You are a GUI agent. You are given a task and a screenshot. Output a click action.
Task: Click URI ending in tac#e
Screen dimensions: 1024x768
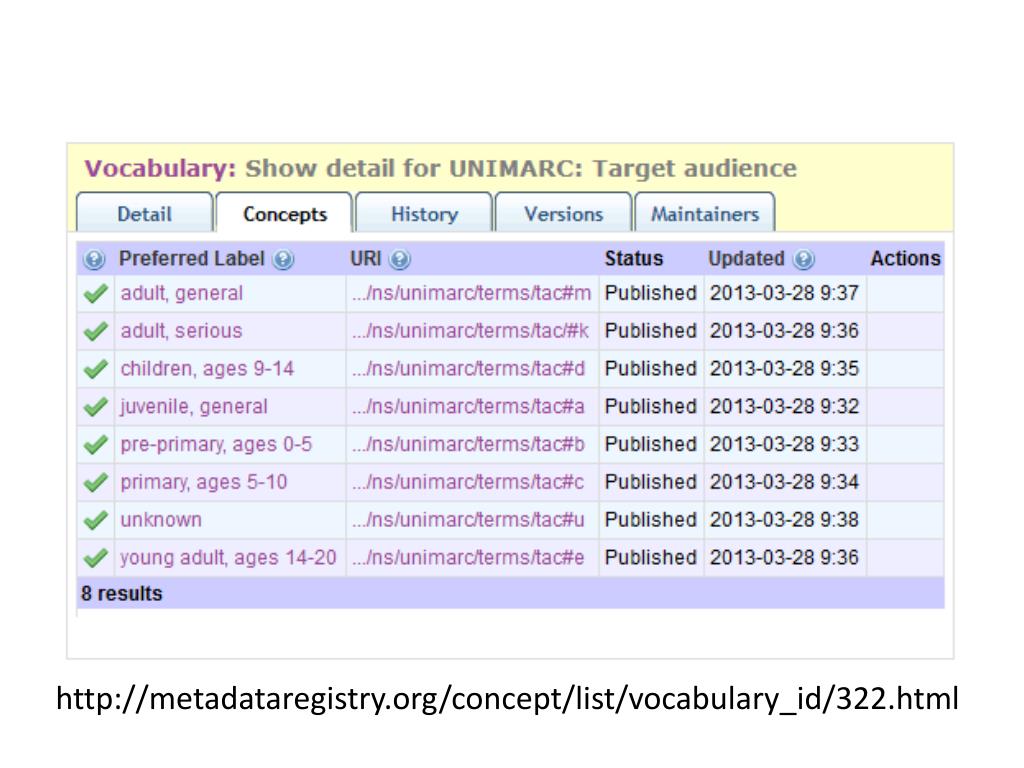[x=468, y=558]
